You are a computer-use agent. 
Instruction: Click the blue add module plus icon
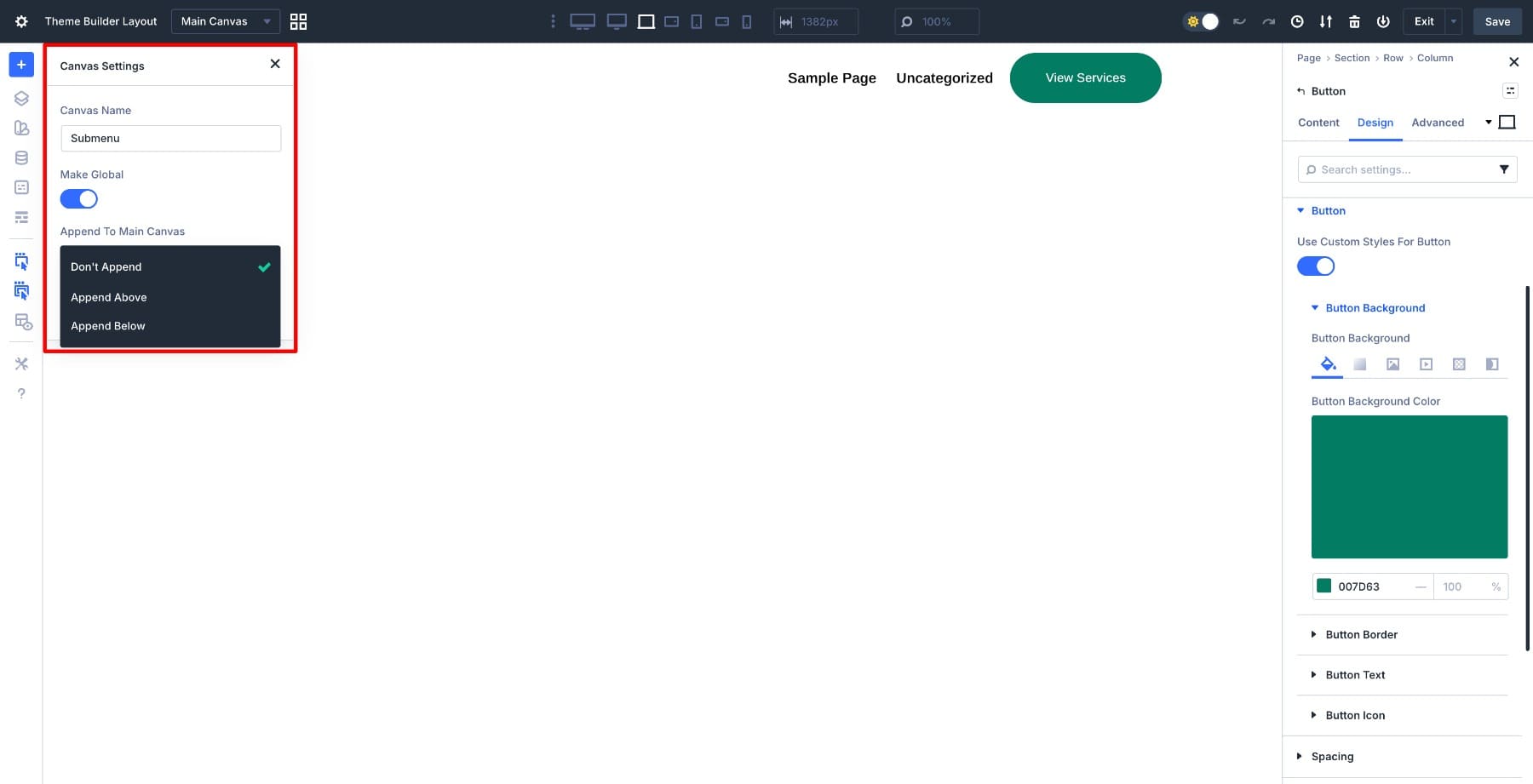[21, 65]
